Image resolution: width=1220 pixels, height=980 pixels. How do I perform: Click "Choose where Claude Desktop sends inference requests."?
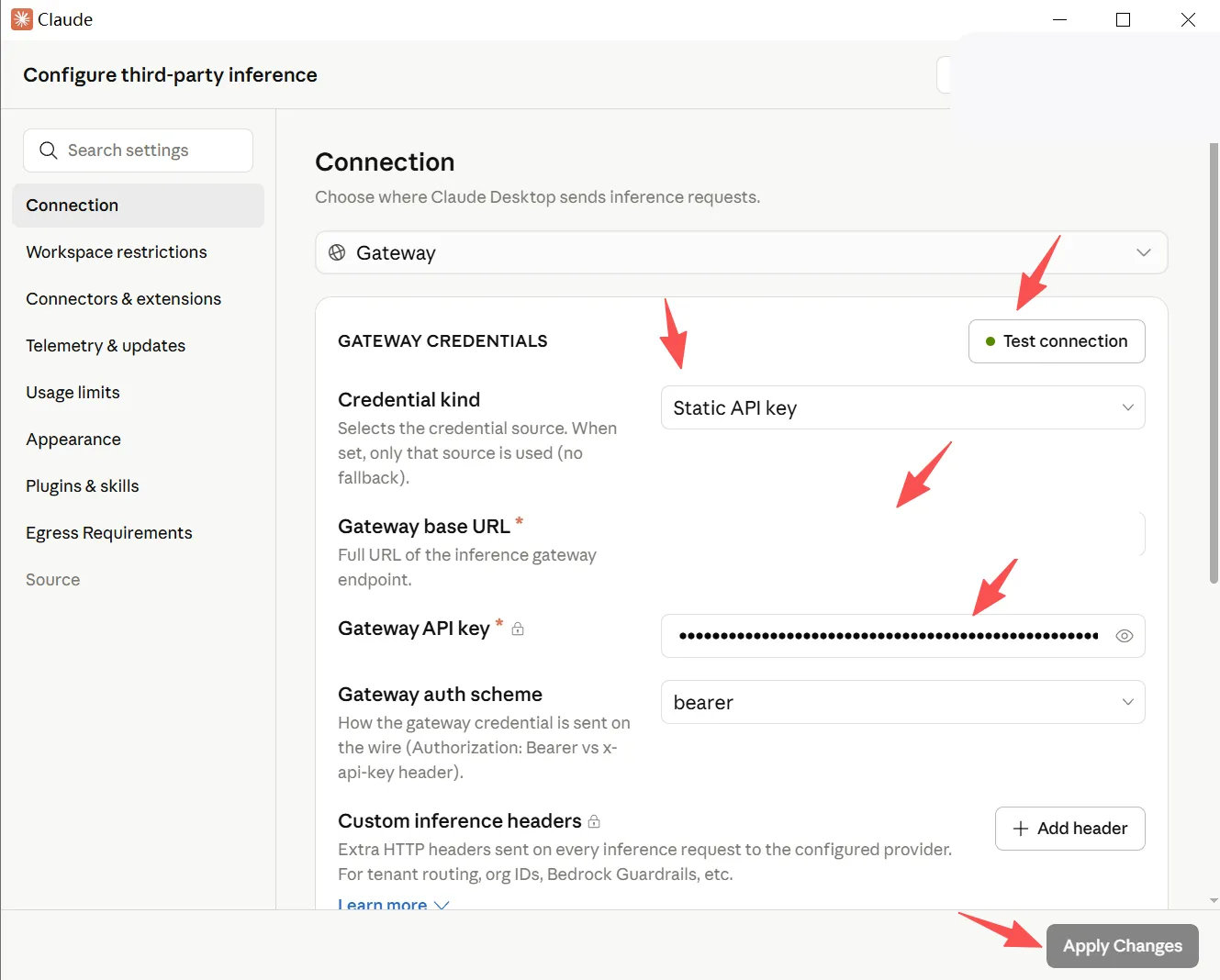537,197
